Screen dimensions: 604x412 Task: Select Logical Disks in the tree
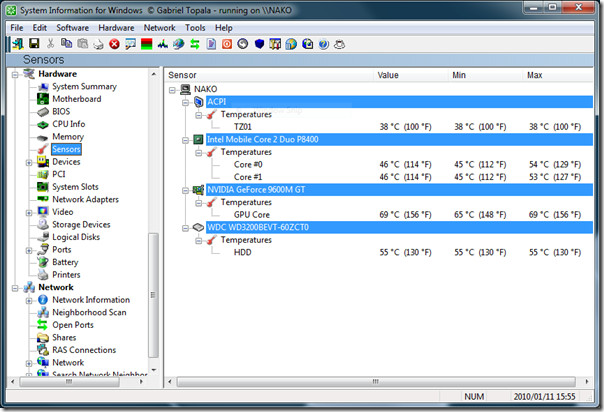(76, 237)
